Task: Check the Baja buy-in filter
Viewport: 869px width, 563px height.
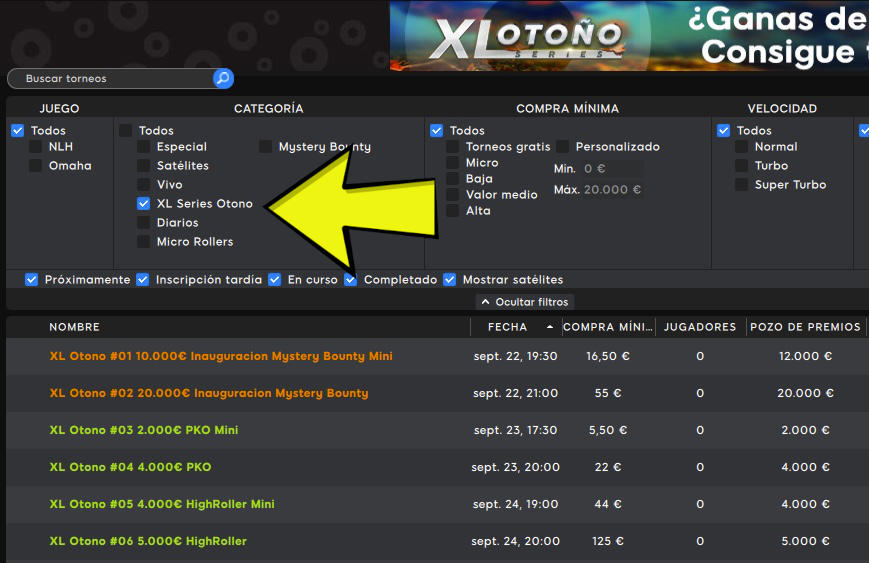Action: 453,178
